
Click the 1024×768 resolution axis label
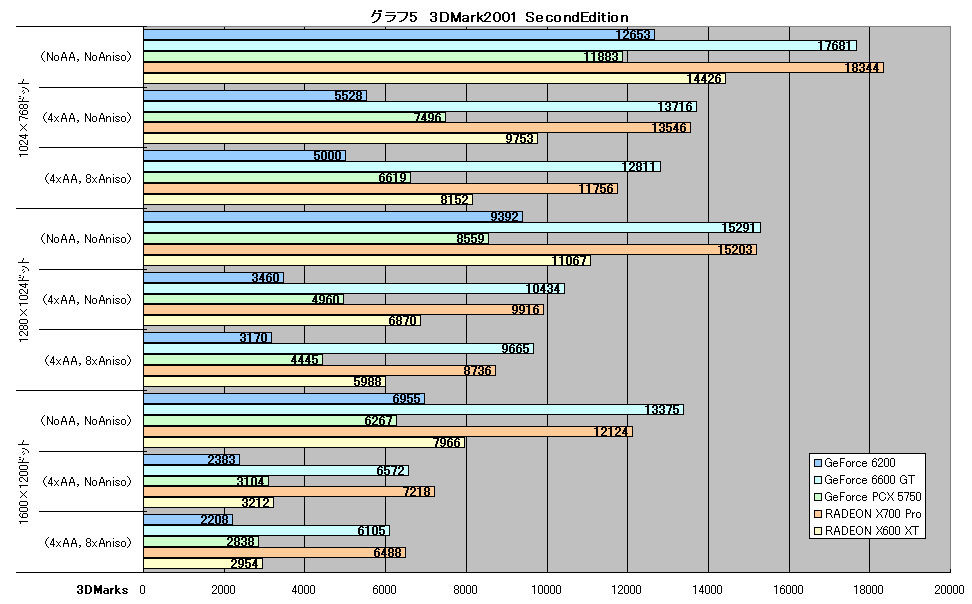[24, 118]
